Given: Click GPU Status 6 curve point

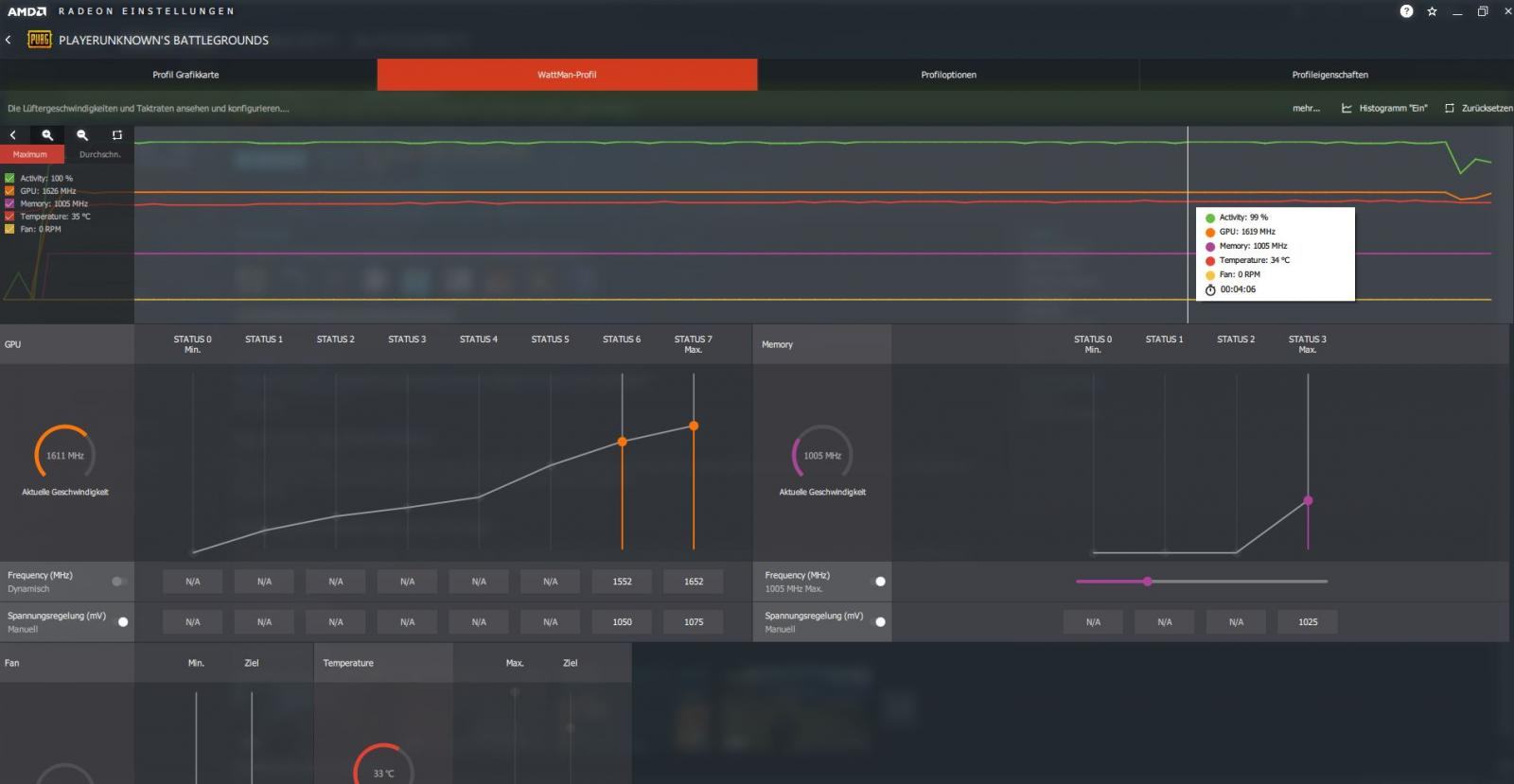Looking at the screenshot, I should coord(622,442).
